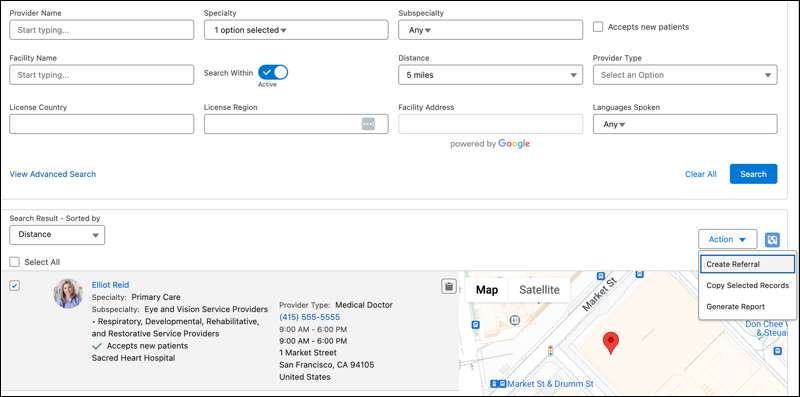The image size is (800, 397).
Task: Switch to the Satellite view tab
Action: pyautogui.click(x=539, y=290)
